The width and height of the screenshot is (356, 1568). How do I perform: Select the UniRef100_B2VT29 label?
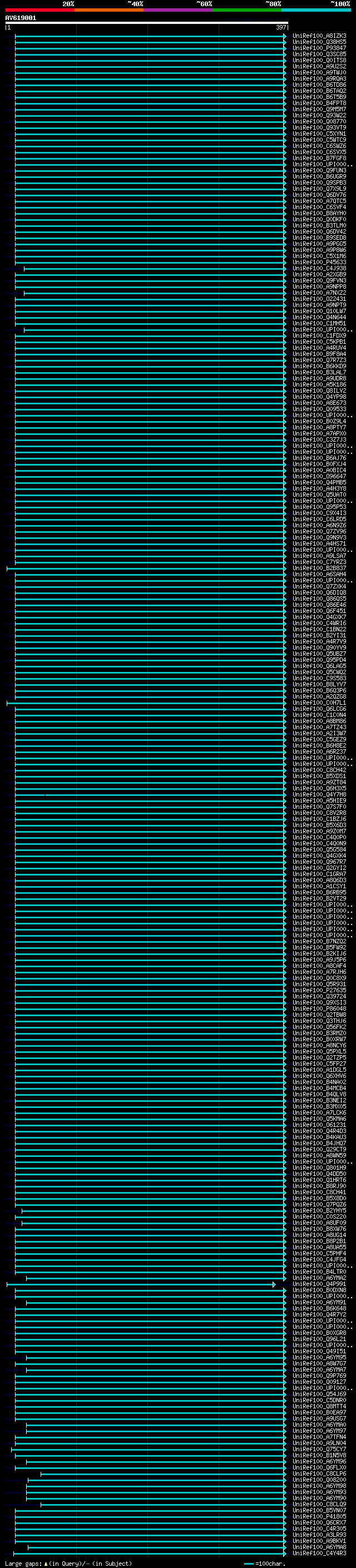(x=319, y=898)
